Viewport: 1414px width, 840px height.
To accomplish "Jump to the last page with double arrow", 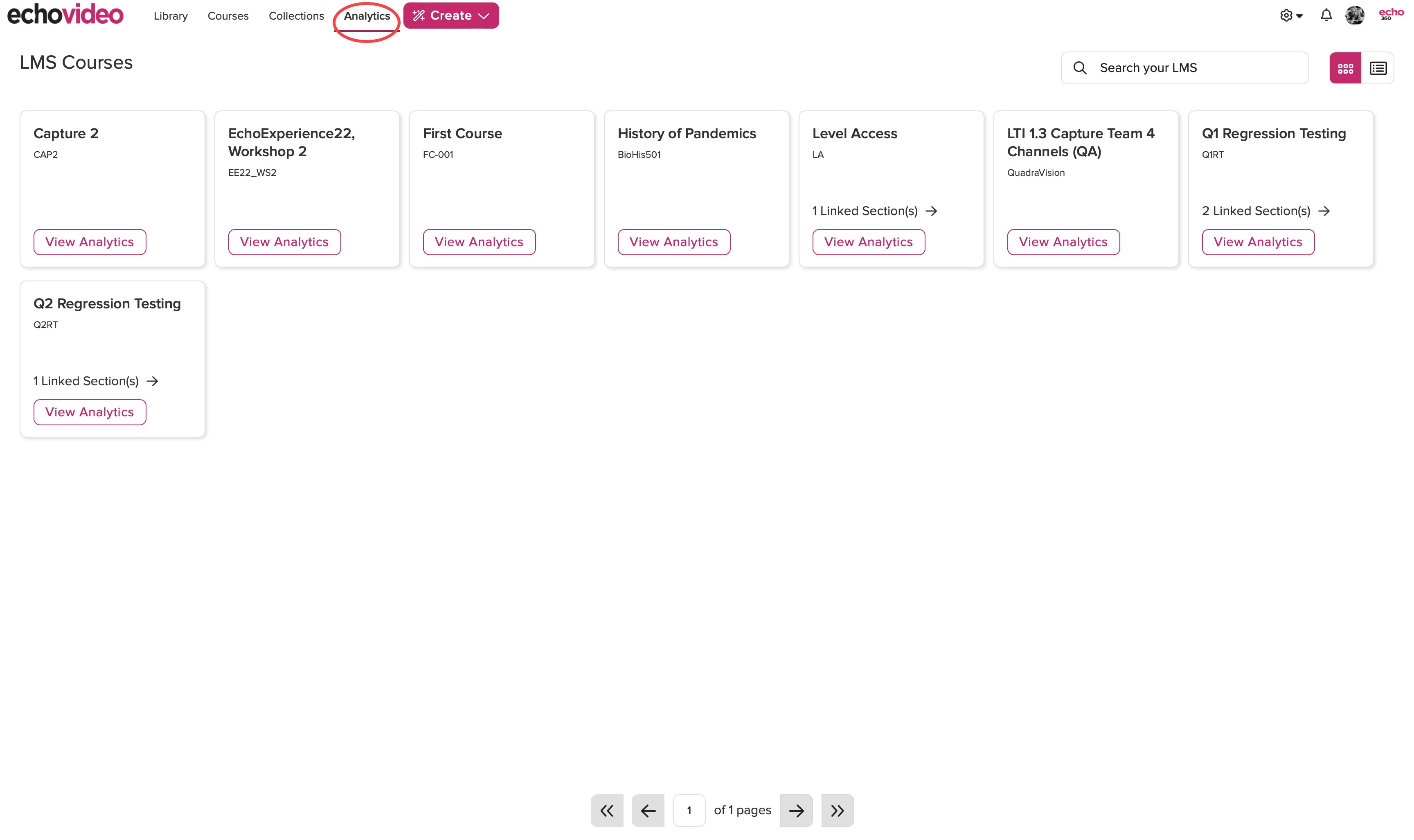I will (x=838, y=810).
